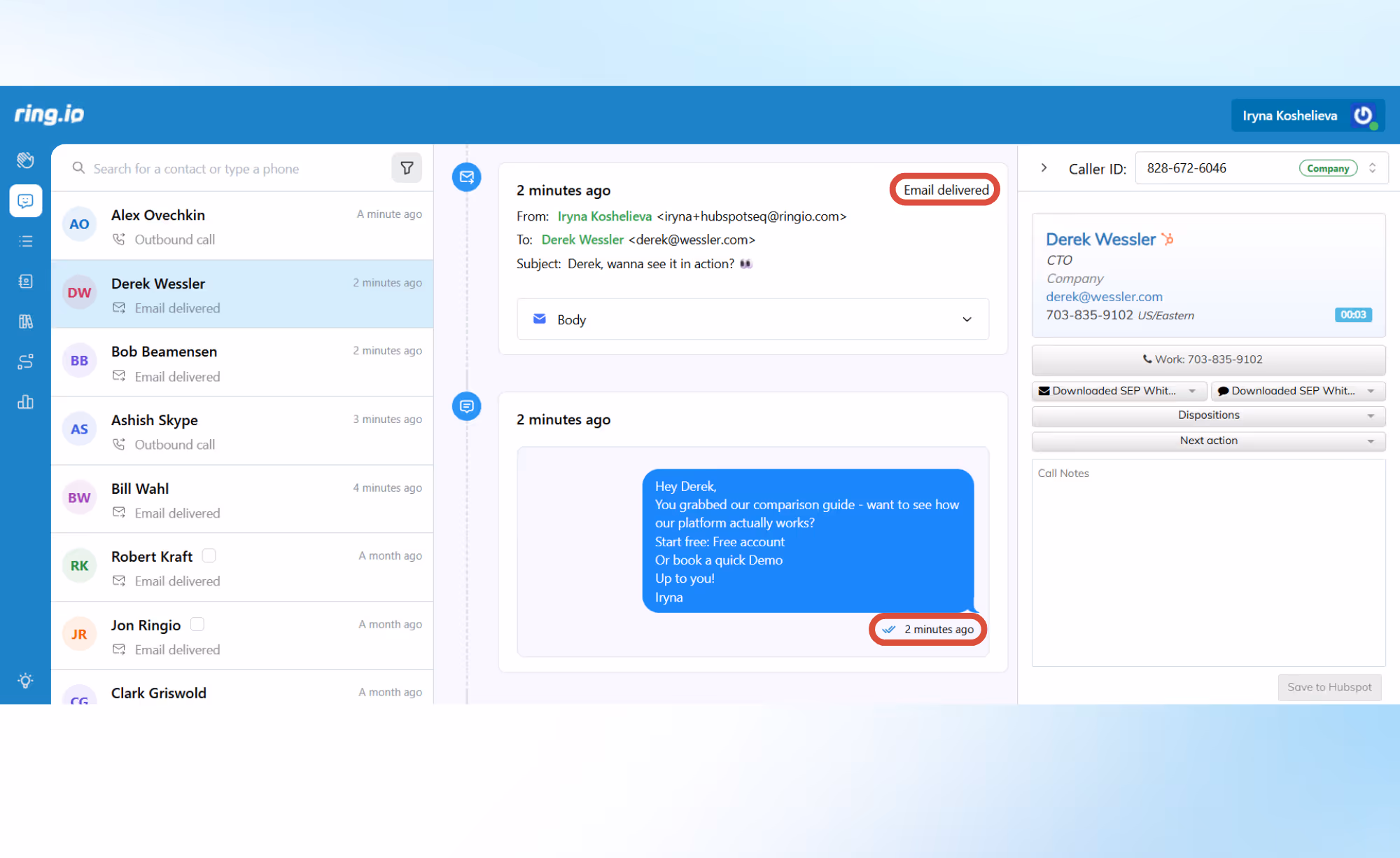Toggle the checkbox next to Robert Kraft
1400x858 pixels.
tap(209, 555)
